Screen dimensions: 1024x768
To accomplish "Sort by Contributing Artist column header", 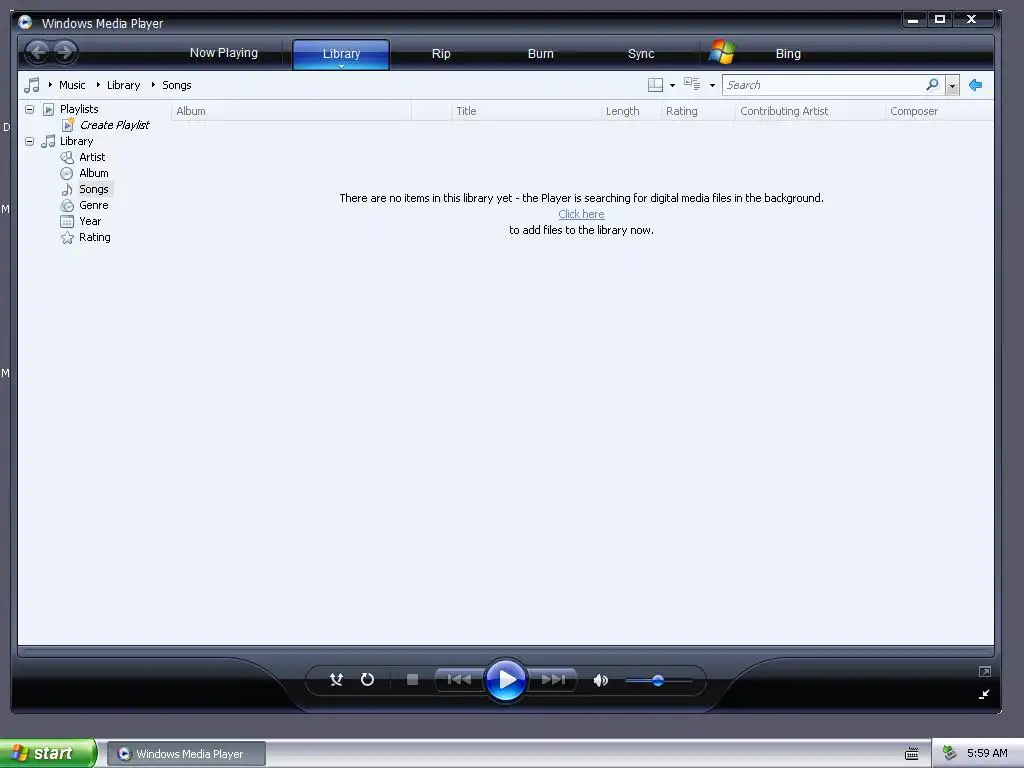I will (810, 111).
